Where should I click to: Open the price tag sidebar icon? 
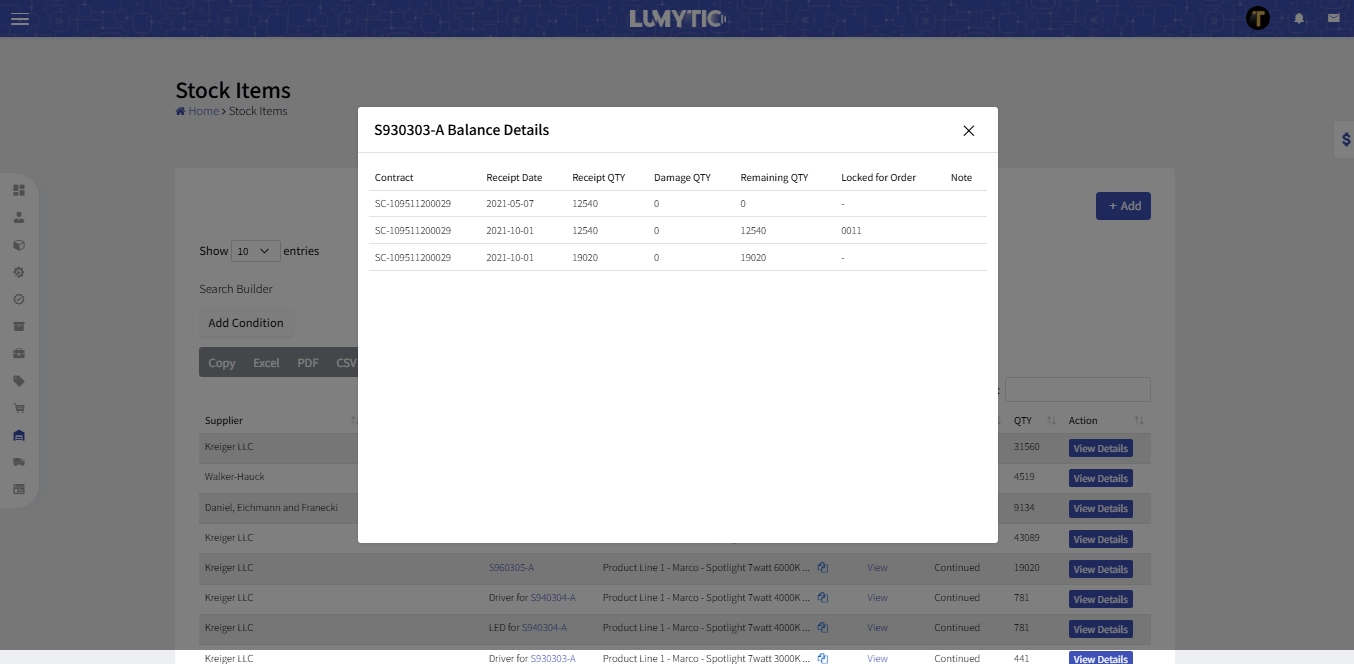tap(19, 381)
